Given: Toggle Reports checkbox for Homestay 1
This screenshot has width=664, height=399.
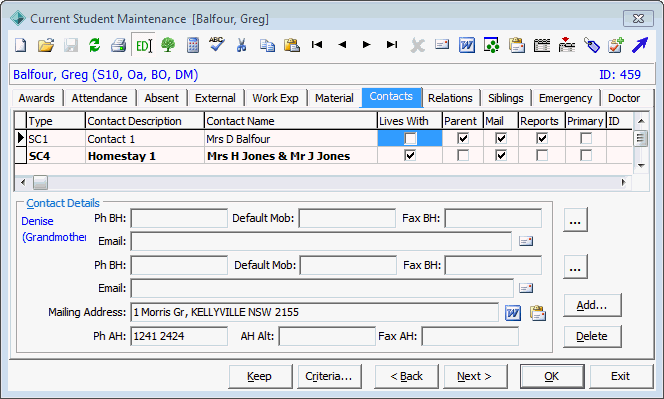Looking at the screenshot, I should coord(542,155).
